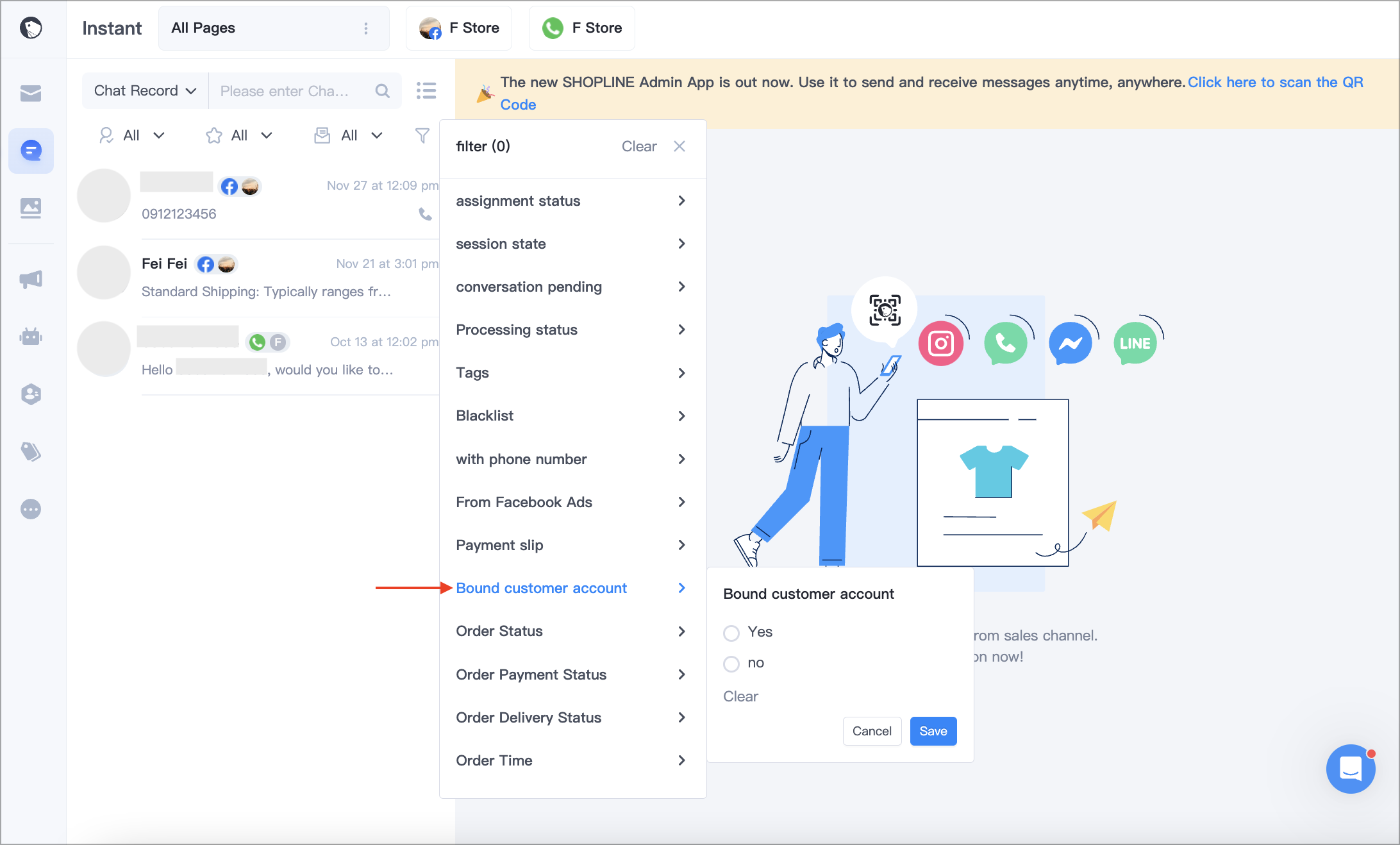Open the chatbot robot sidebar icon
Image resolution: width=1400 pixels, height=845 pixels.
pos(31,336)
